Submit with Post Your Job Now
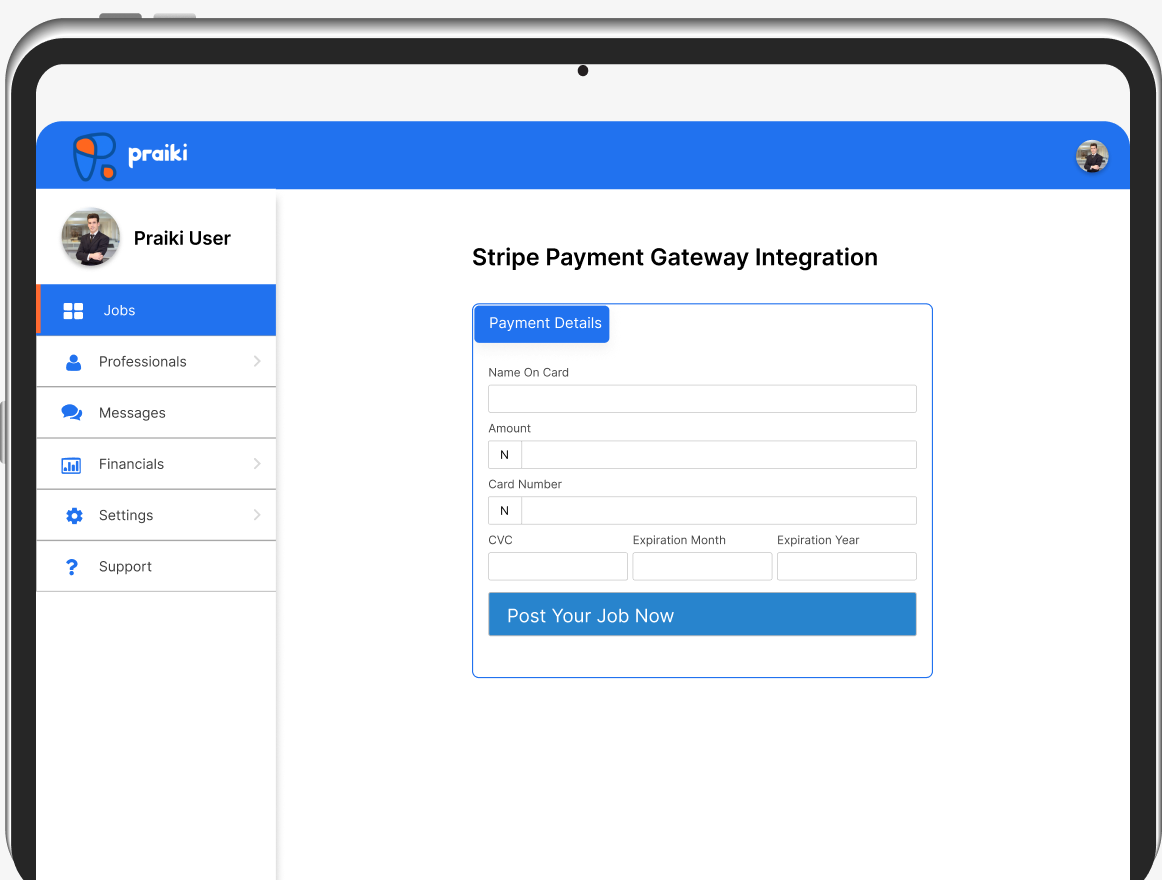1162x880 pixels. coord(702,614)
